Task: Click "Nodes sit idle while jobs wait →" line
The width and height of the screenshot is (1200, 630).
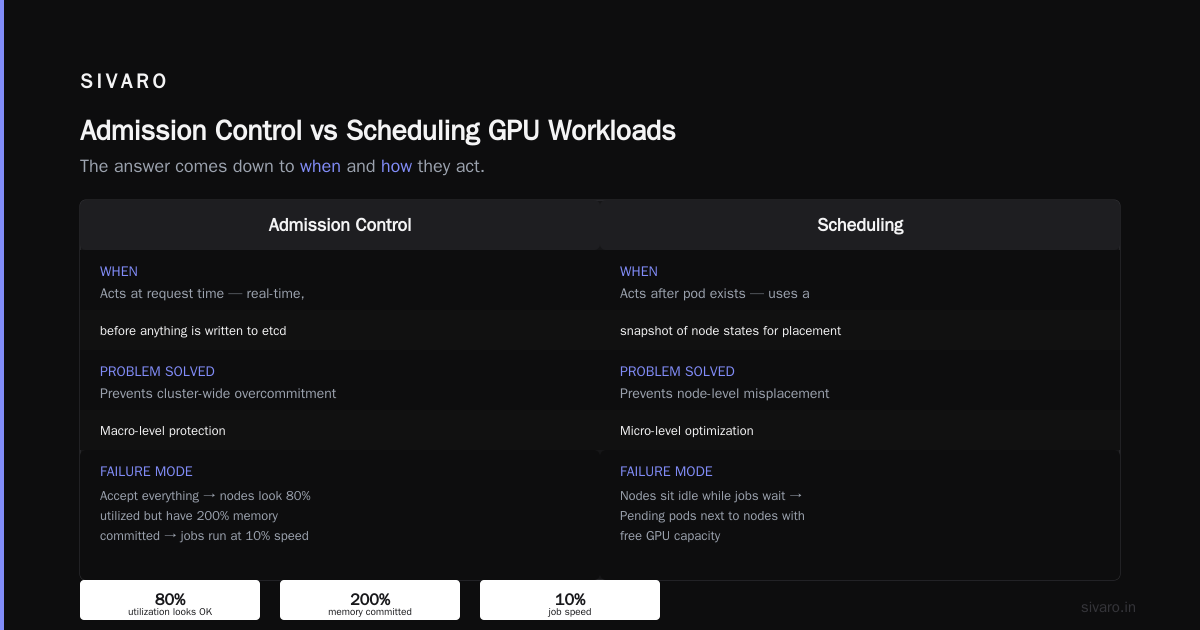Action: 711,496
